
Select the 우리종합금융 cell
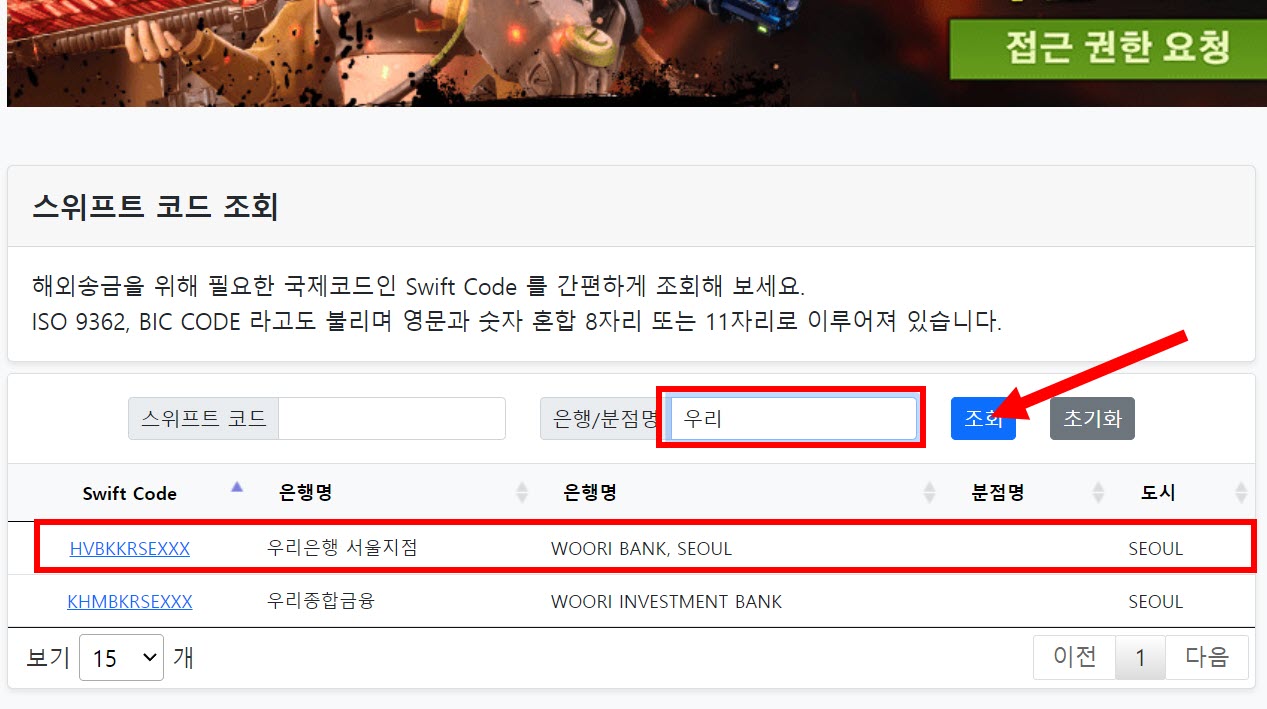pyautogui.click(x=320, y=602)
